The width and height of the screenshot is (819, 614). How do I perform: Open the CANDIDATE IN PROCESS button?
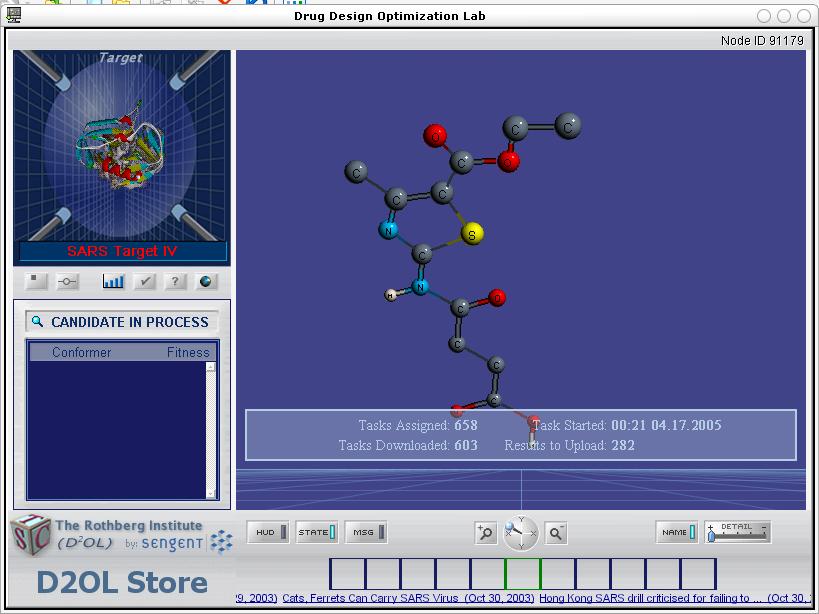click(x=122, y=322)
